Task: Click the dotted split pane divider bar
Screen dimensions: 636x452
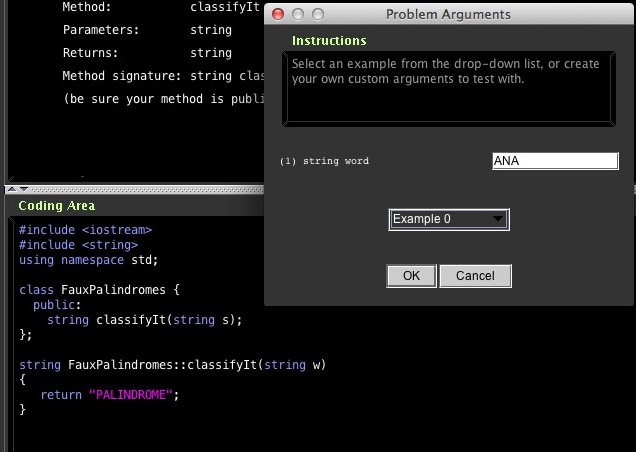Action: point(140,189)
